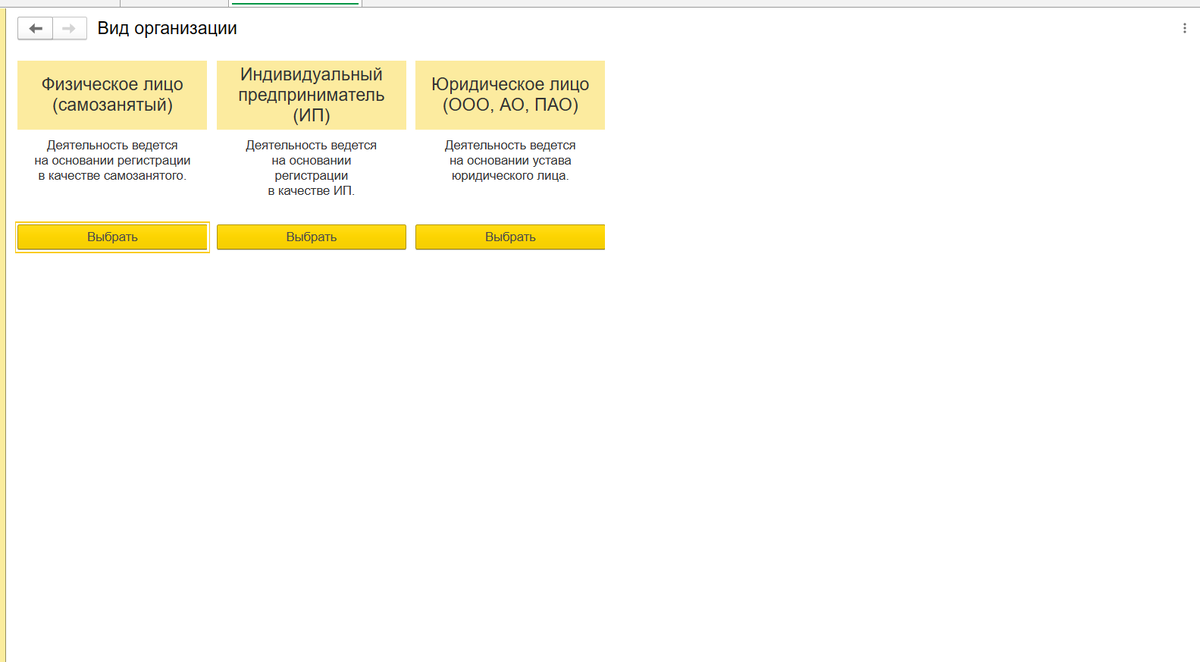Click the Индивидуальный предприниматель (ИП) card header
Image resolution: width=1200 pixels, height=662 pixels.
coord(311,95)
